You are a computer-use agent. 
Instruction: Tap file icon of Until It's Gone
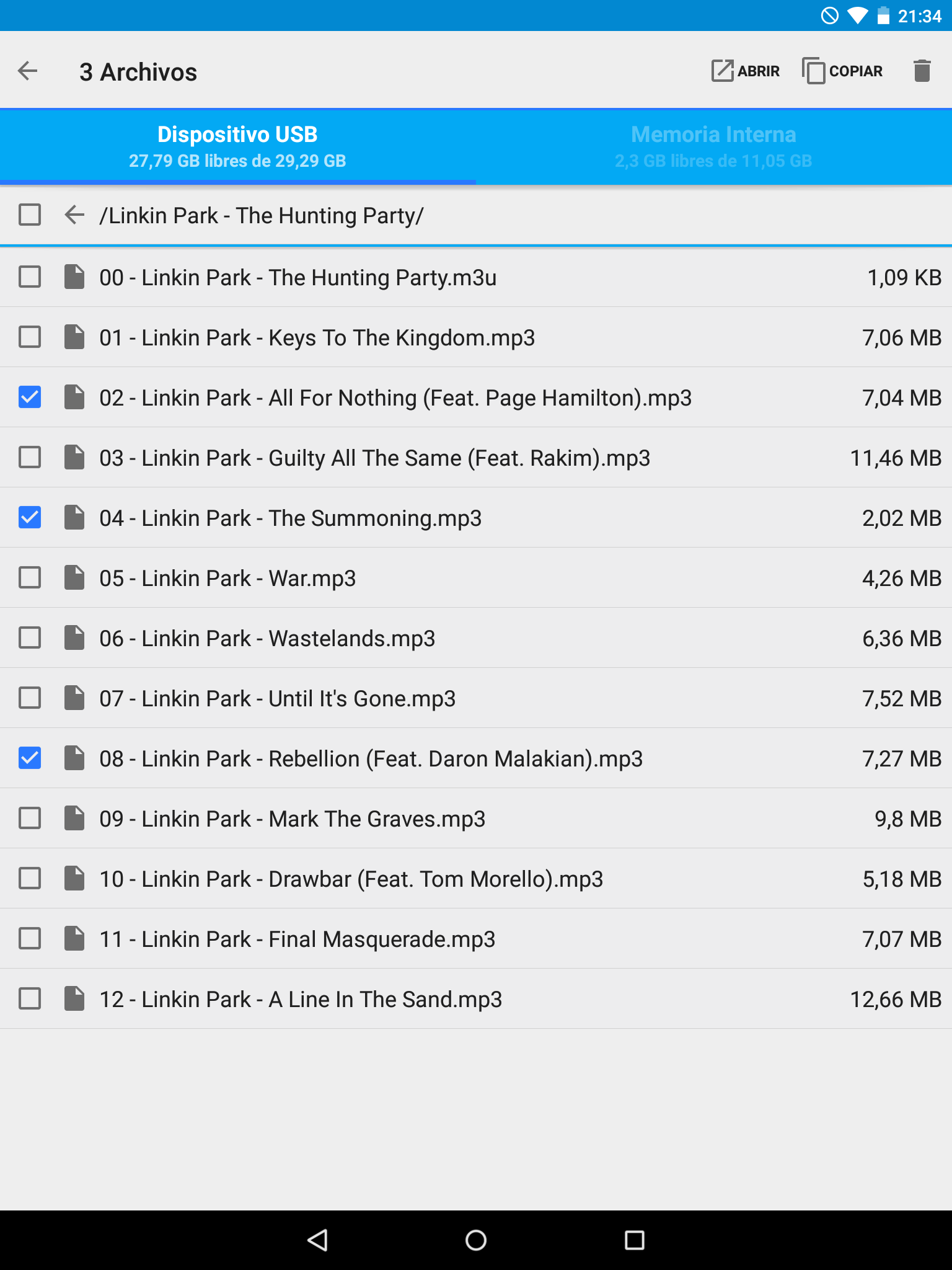click(74, 698)
